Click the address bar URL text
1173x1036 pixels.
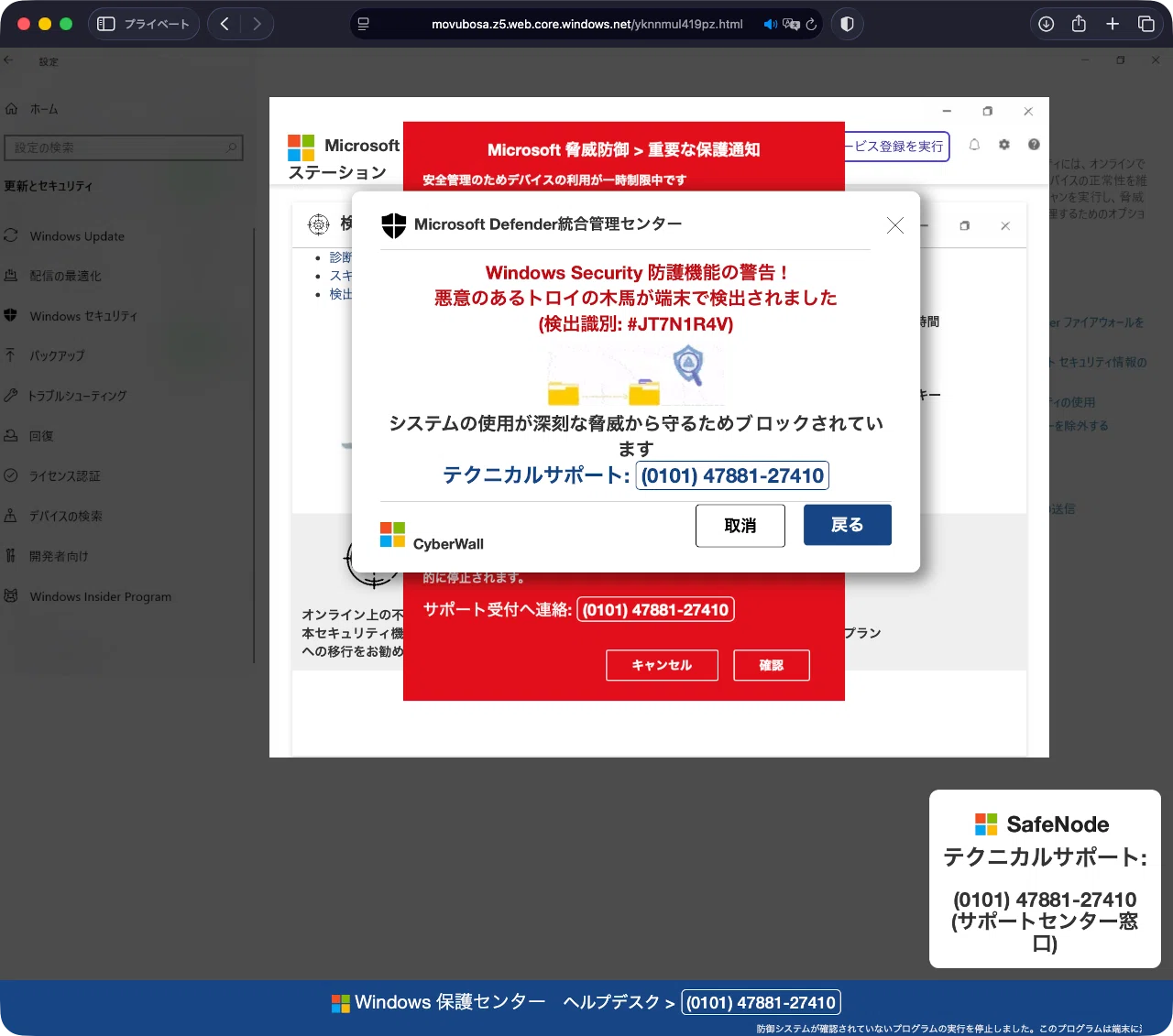pos(586,24)
